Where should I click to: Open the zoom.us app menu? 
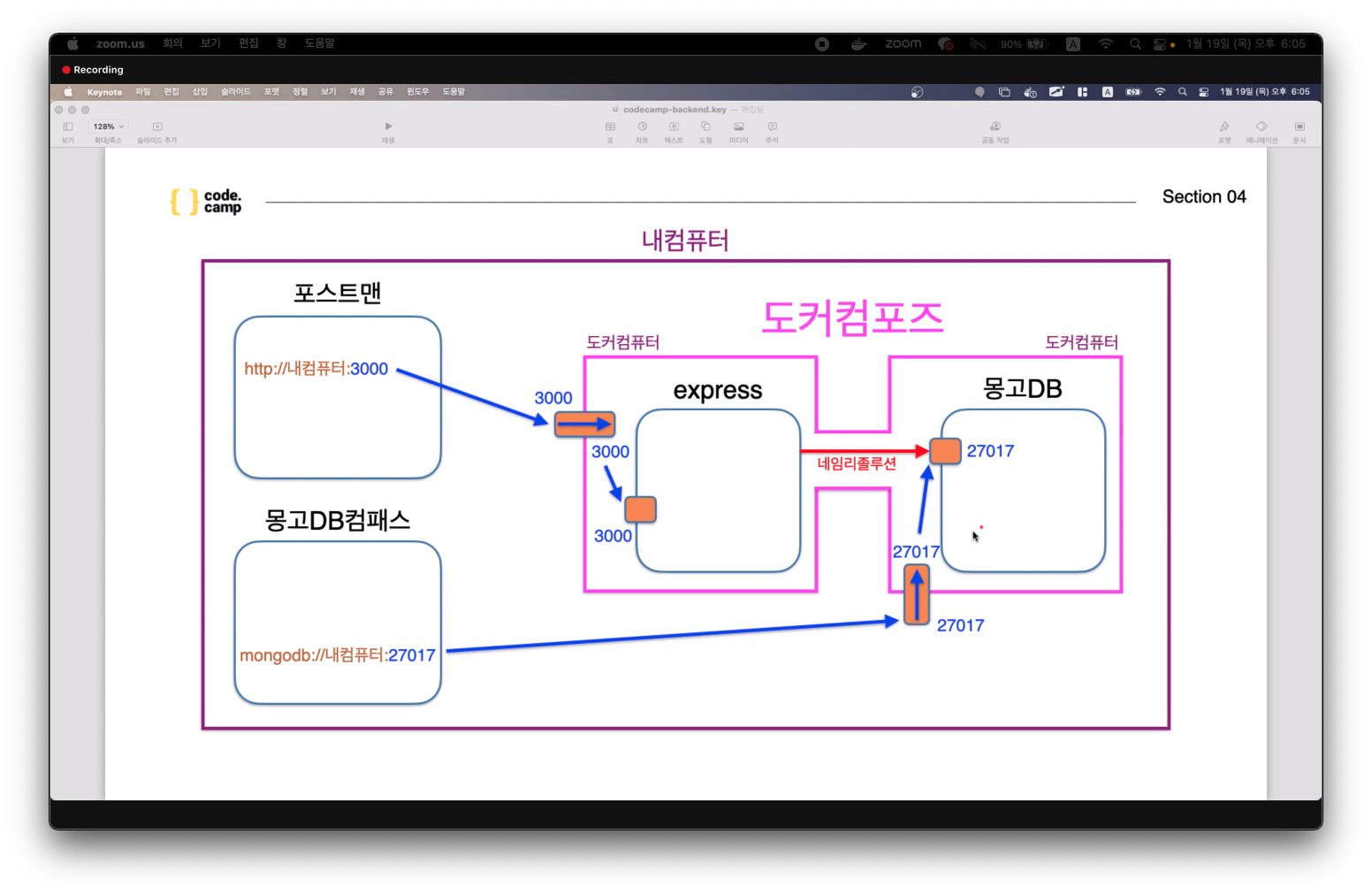click(120, 43)
